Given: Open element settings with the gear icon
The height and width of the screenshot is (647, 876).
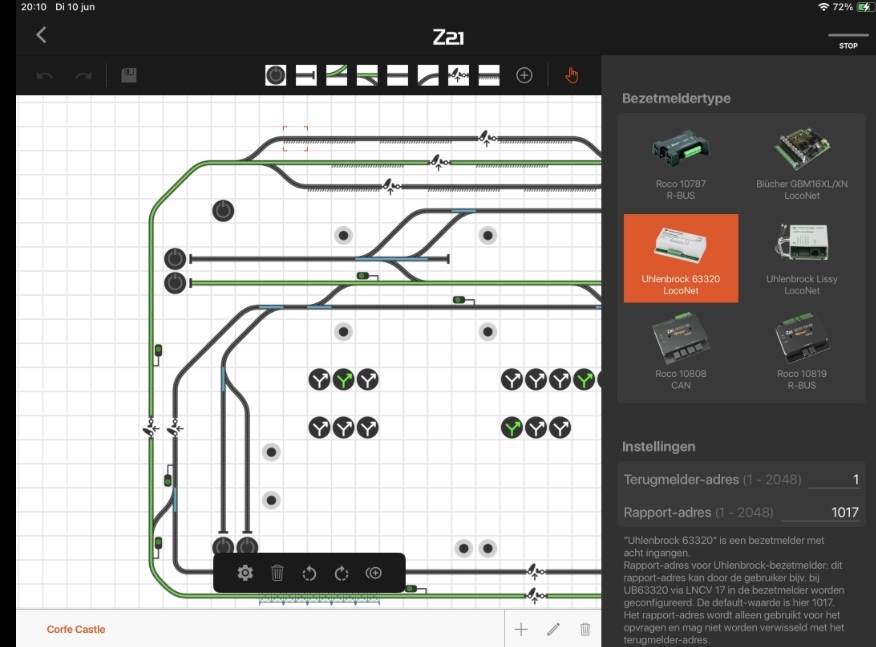Looking at the screenshot, I should click(245, 573).
